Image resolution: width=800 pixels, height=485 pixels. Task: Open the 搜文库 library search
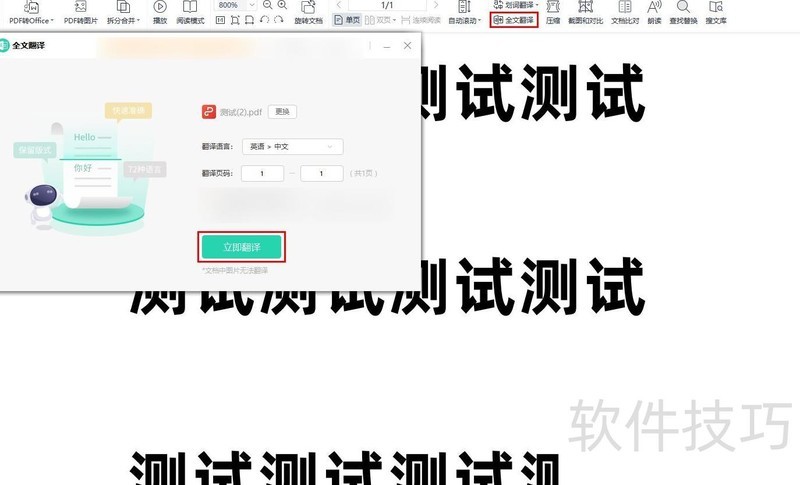pyautogui.click(x=716, y=13)
